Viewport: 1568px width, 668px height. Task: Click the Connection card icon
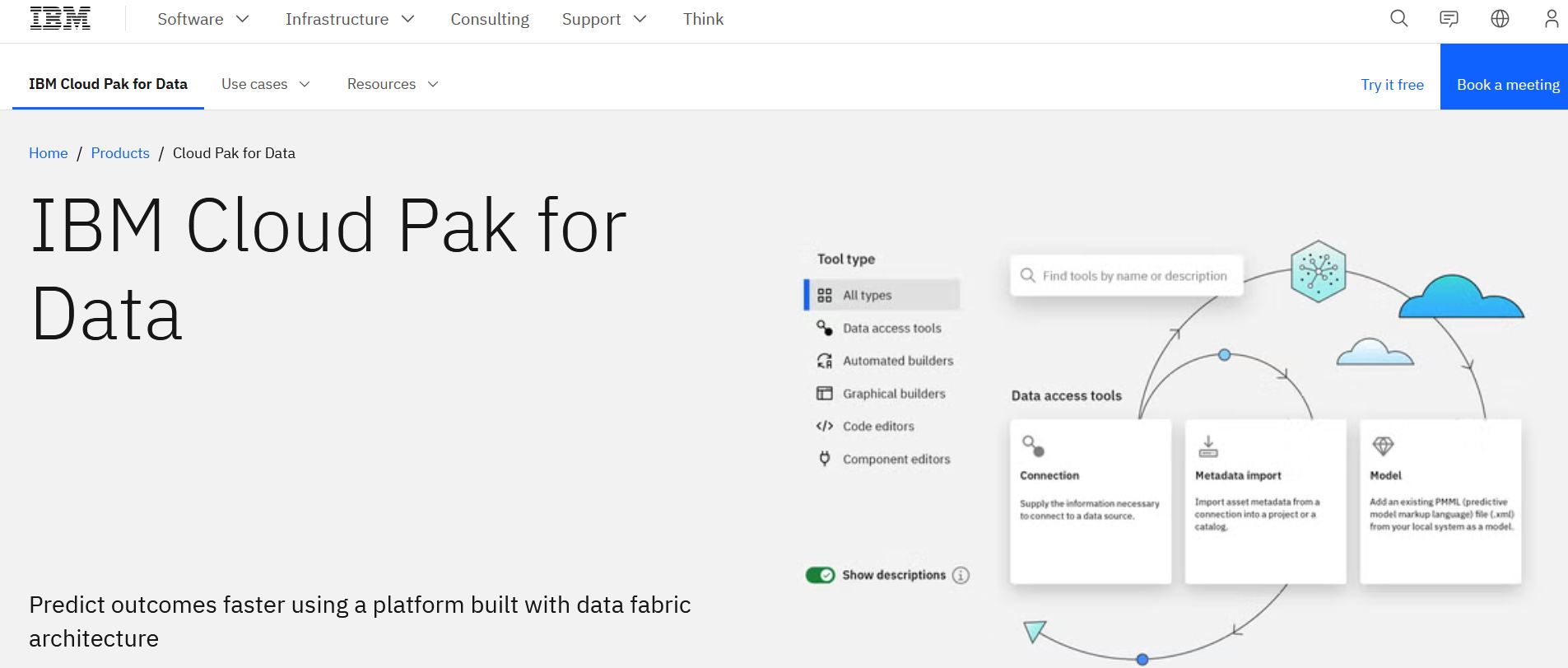tap(1033, 446)
